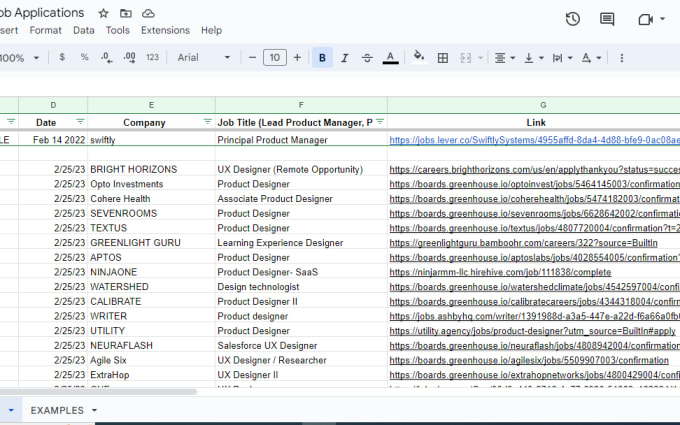
Task: Open the greenlightguru bamboohr careers link
Action: [x=523, y=243]
